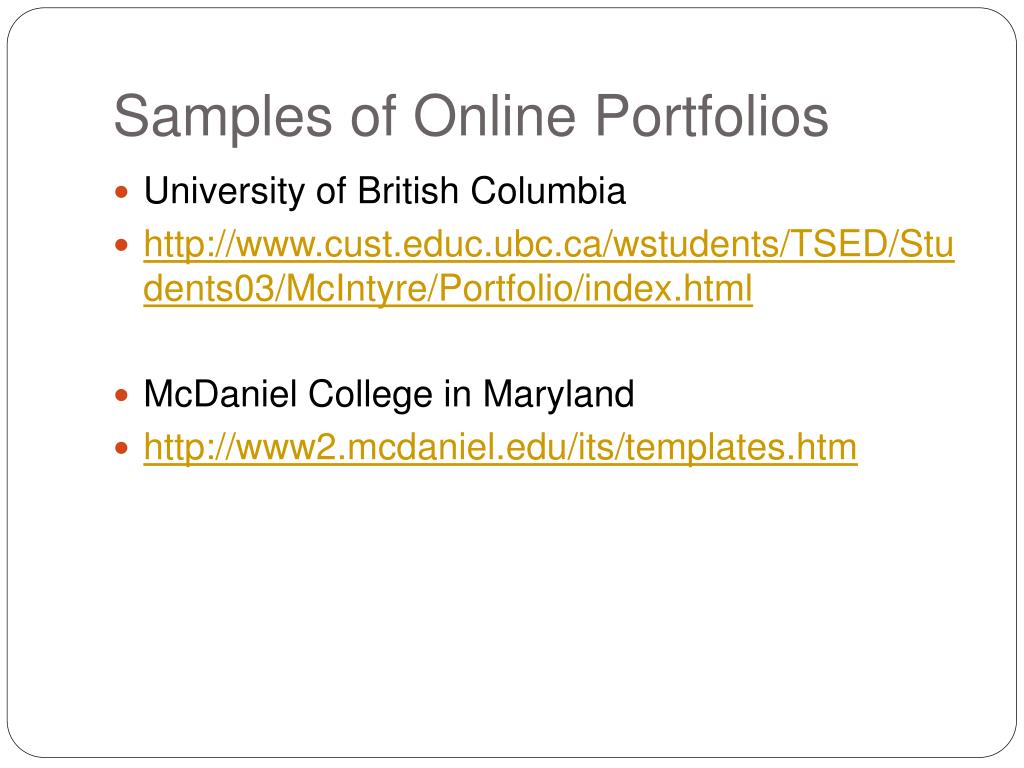Click 'index.html' at the UBC link's end

pos(668,289)
